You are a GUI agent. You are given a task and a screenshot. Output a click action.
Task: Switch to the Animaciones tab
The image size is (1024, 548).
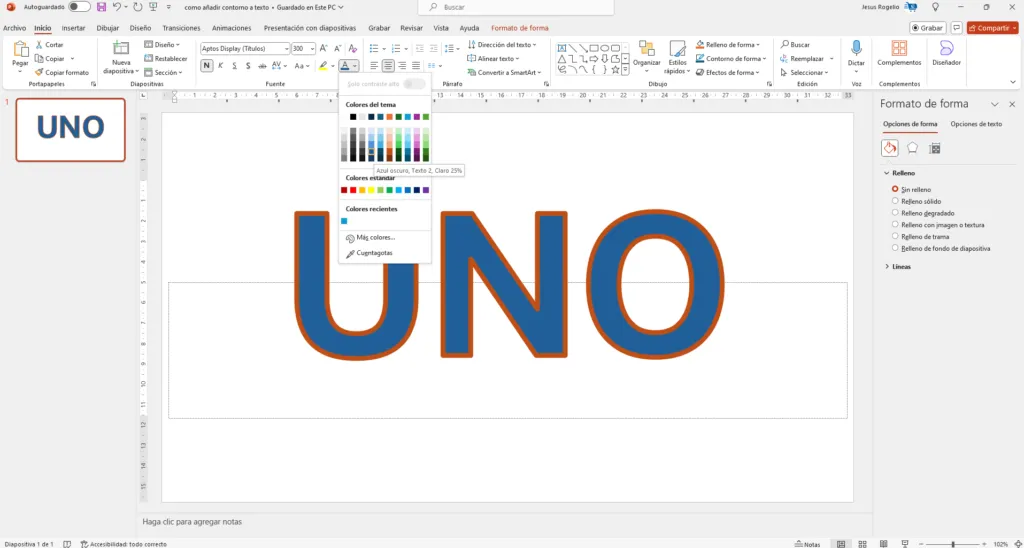point(232,28)
